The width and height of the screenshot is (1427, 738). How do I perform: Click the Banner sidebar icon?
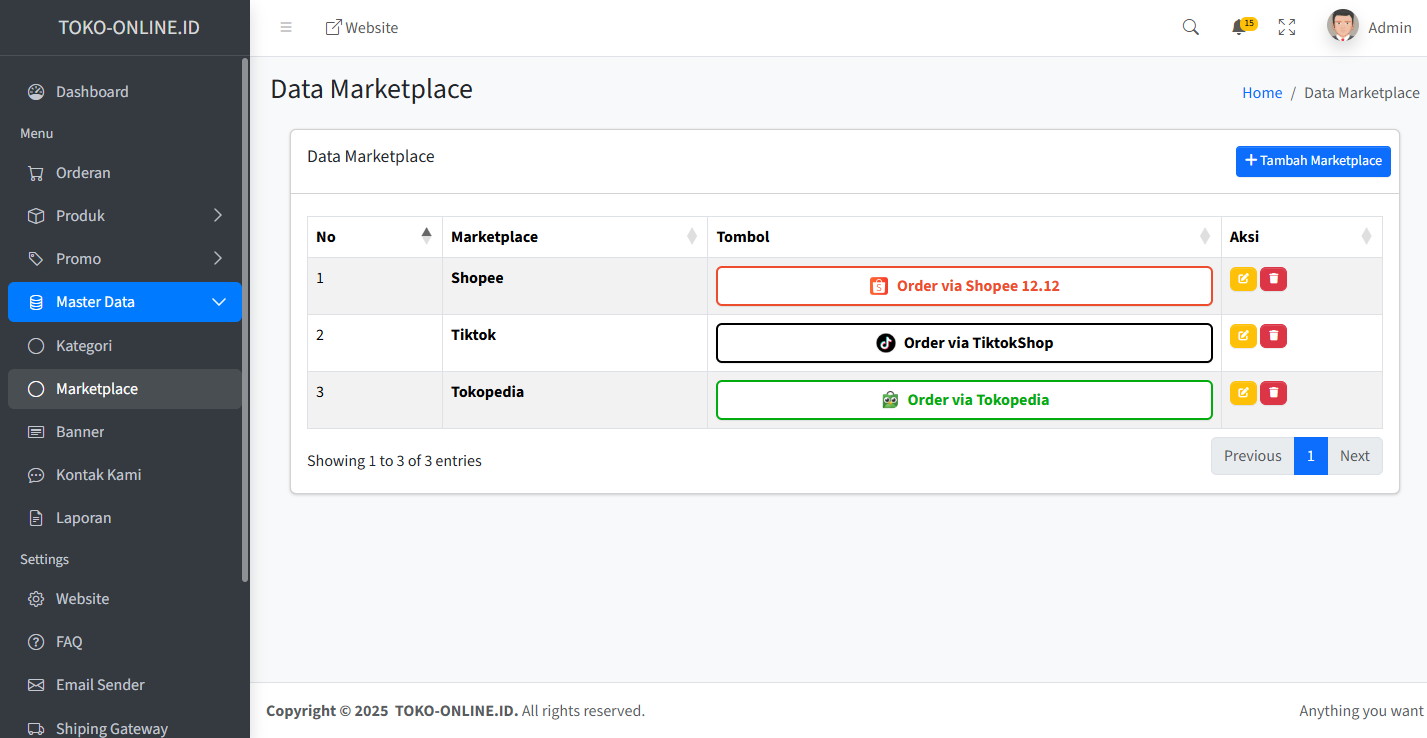click(36, 432)
